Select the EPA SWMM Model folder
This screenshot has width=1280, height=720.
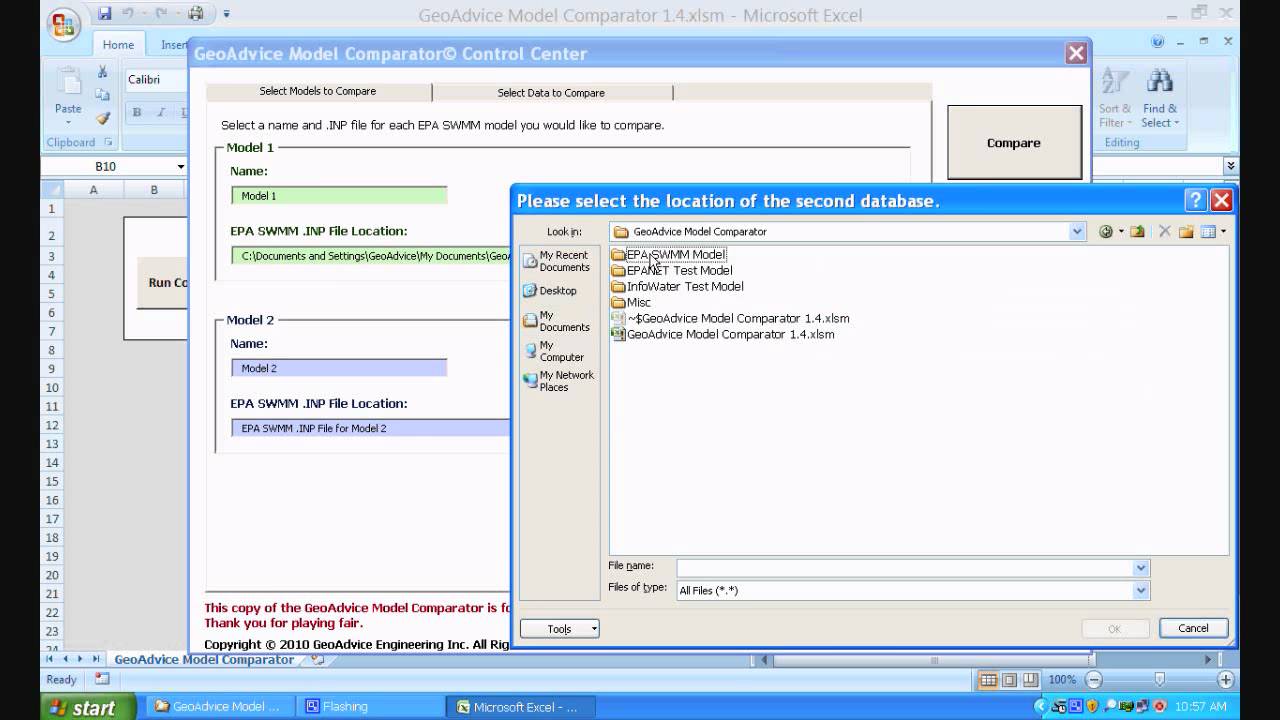[669, 254]
